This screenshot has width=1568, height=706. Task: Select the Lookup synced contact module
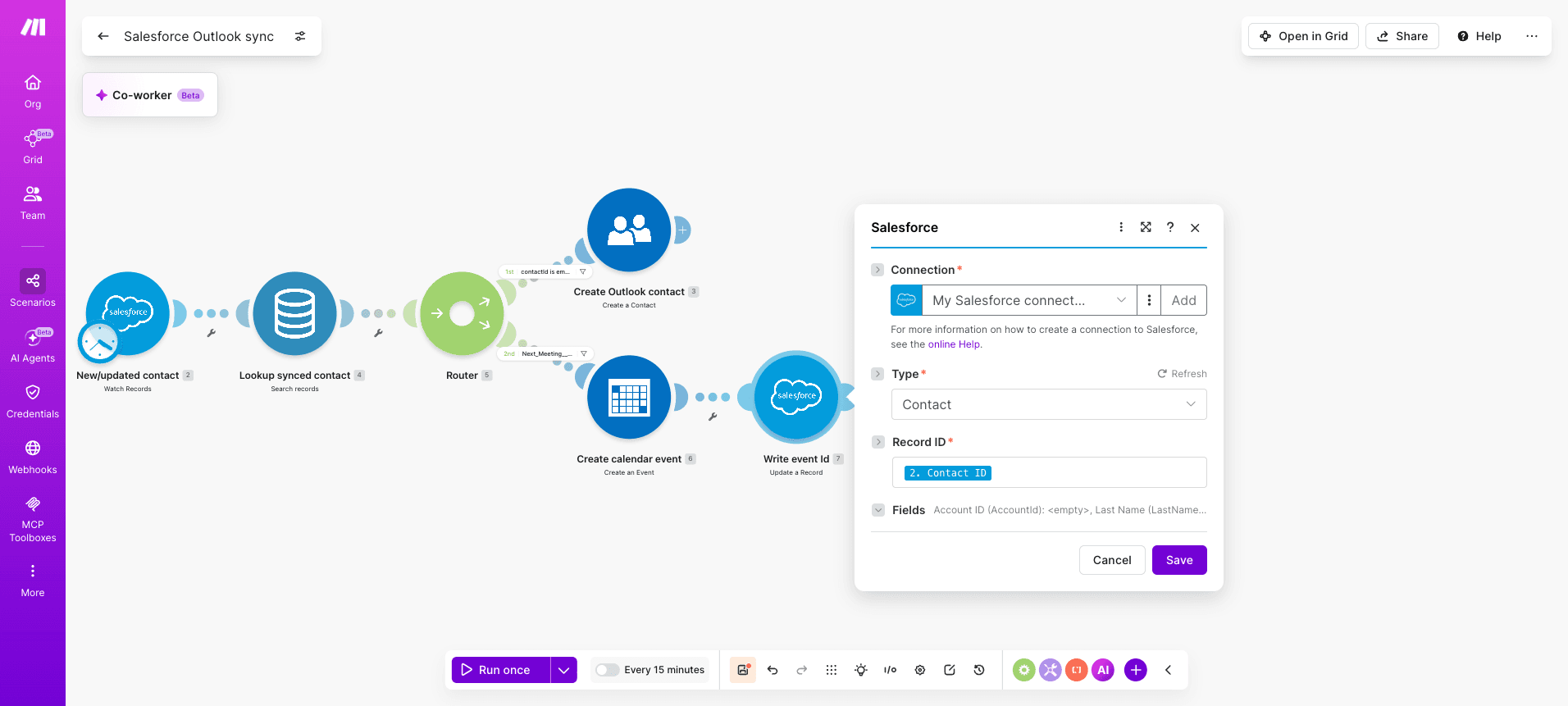[x=294, y=313]
